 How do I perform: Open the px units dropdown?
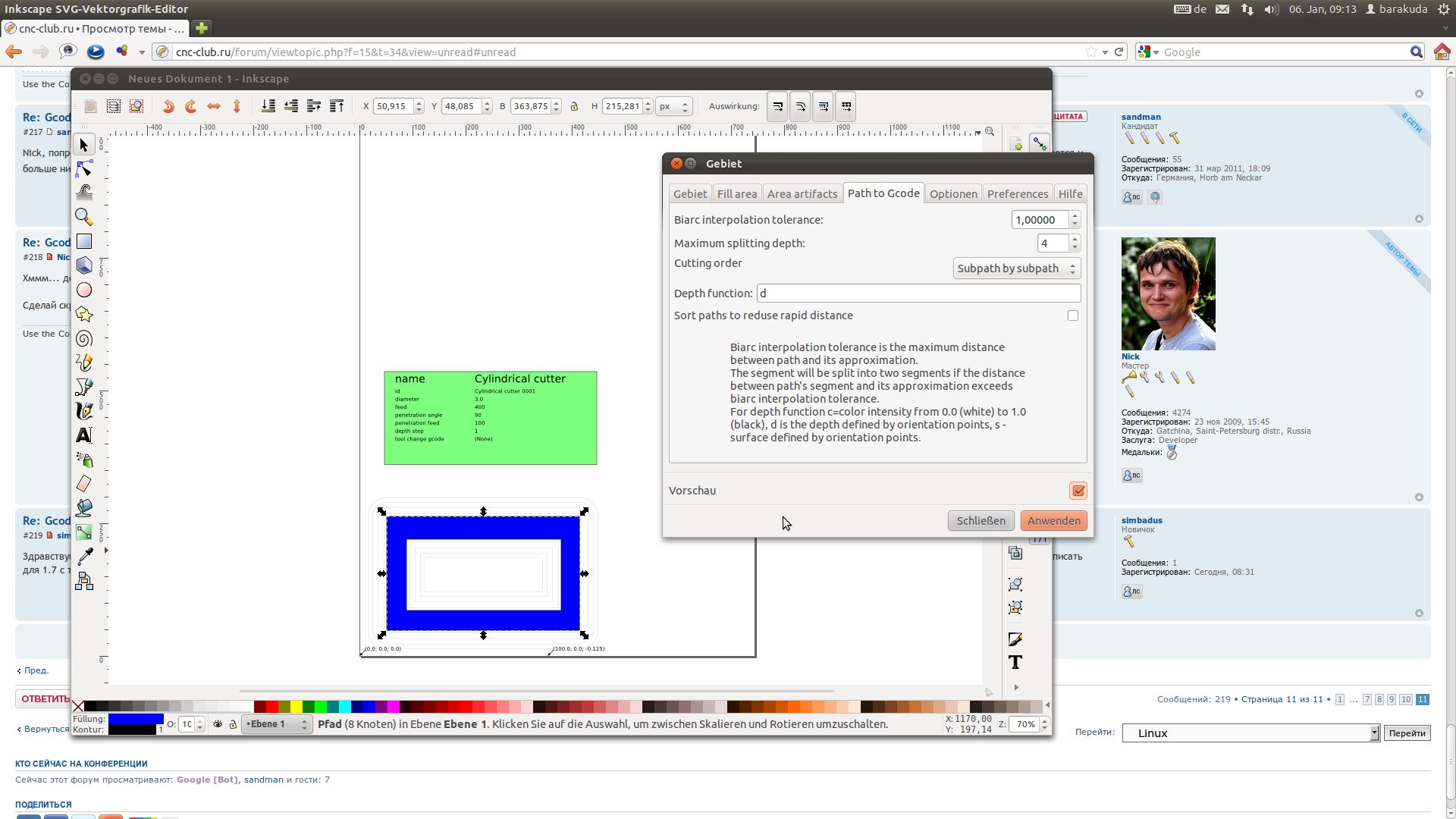pyautogui.click(x=673, y=107)
